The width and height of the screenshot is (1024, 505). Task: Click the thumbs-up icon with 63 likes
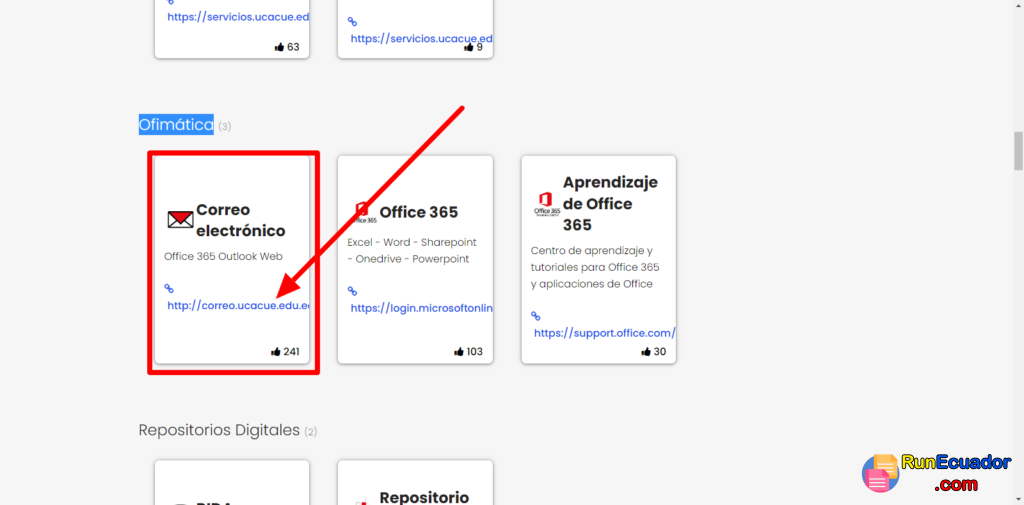280,47
